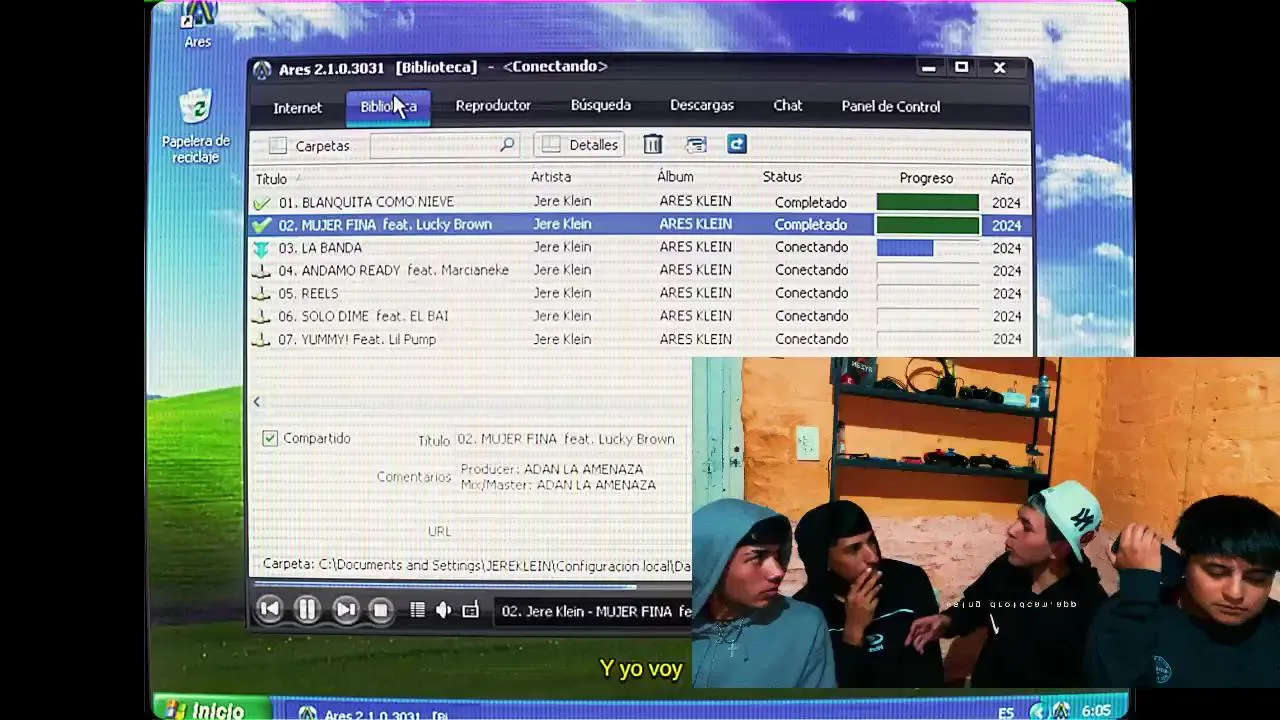Click the progress bar of MUJER FINA

coord(928,225)
